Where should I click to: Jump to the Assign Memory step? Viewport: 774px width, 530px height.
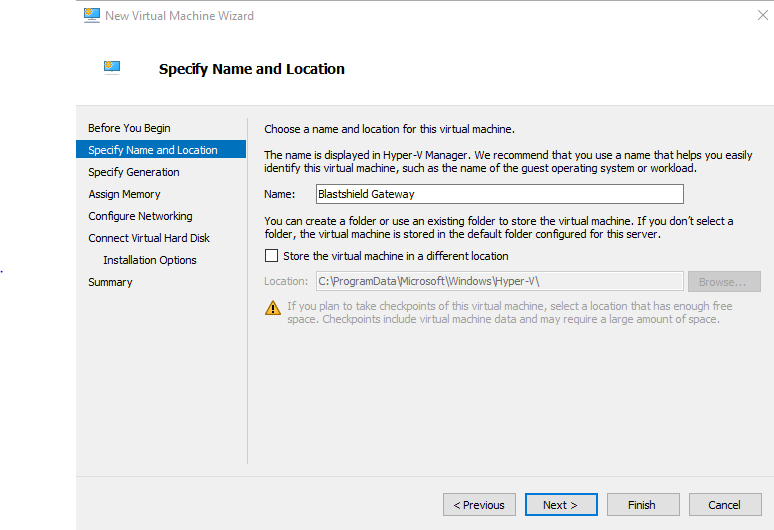pos(124,194)
